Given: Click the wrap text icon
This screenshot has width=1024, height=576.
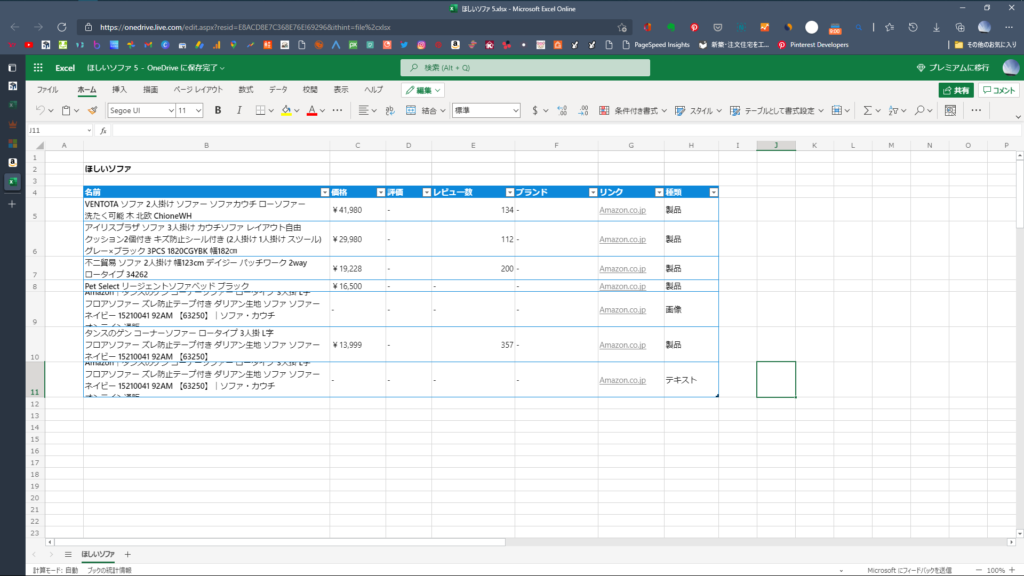Looking at the screenshot, I should pos(391,110).
